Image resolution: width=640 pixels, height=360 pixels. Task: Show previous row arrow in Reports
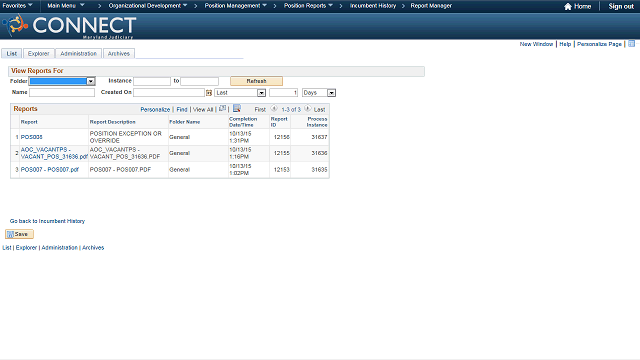pyautogui.click(x=274, y=109)
